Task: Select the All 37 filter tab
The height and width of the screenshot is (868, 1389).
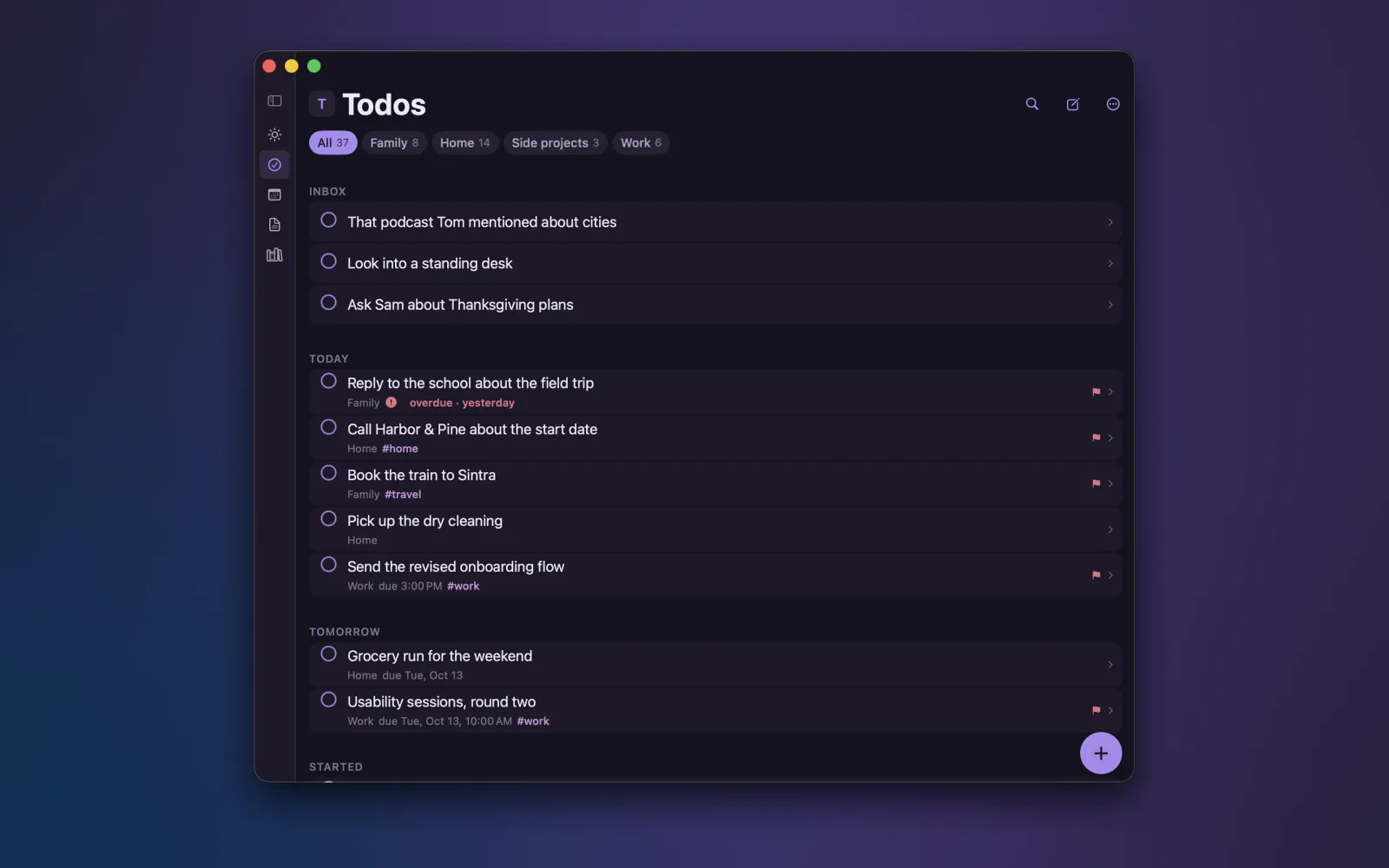Action: click(x=333, y=143)
